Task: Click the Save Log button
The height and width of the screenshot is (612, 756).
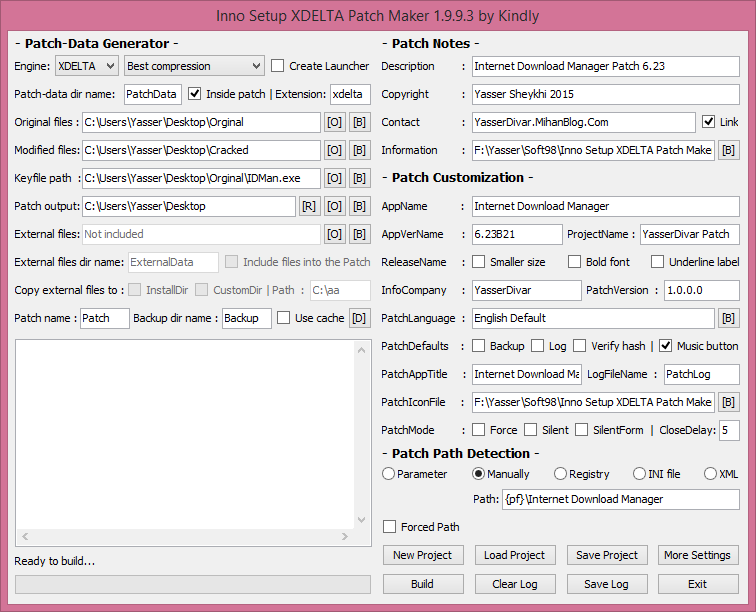Action: (607, 584)
